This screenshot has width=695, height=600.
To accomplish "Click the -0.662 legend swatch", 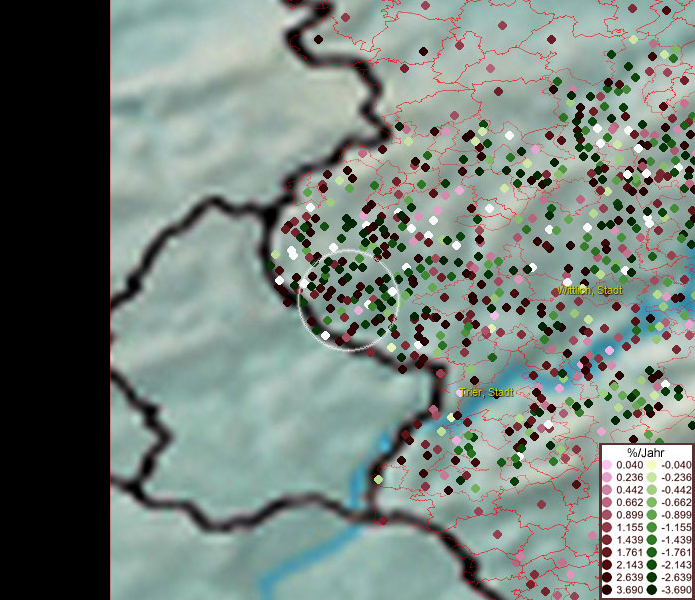I will pos(652,503).
